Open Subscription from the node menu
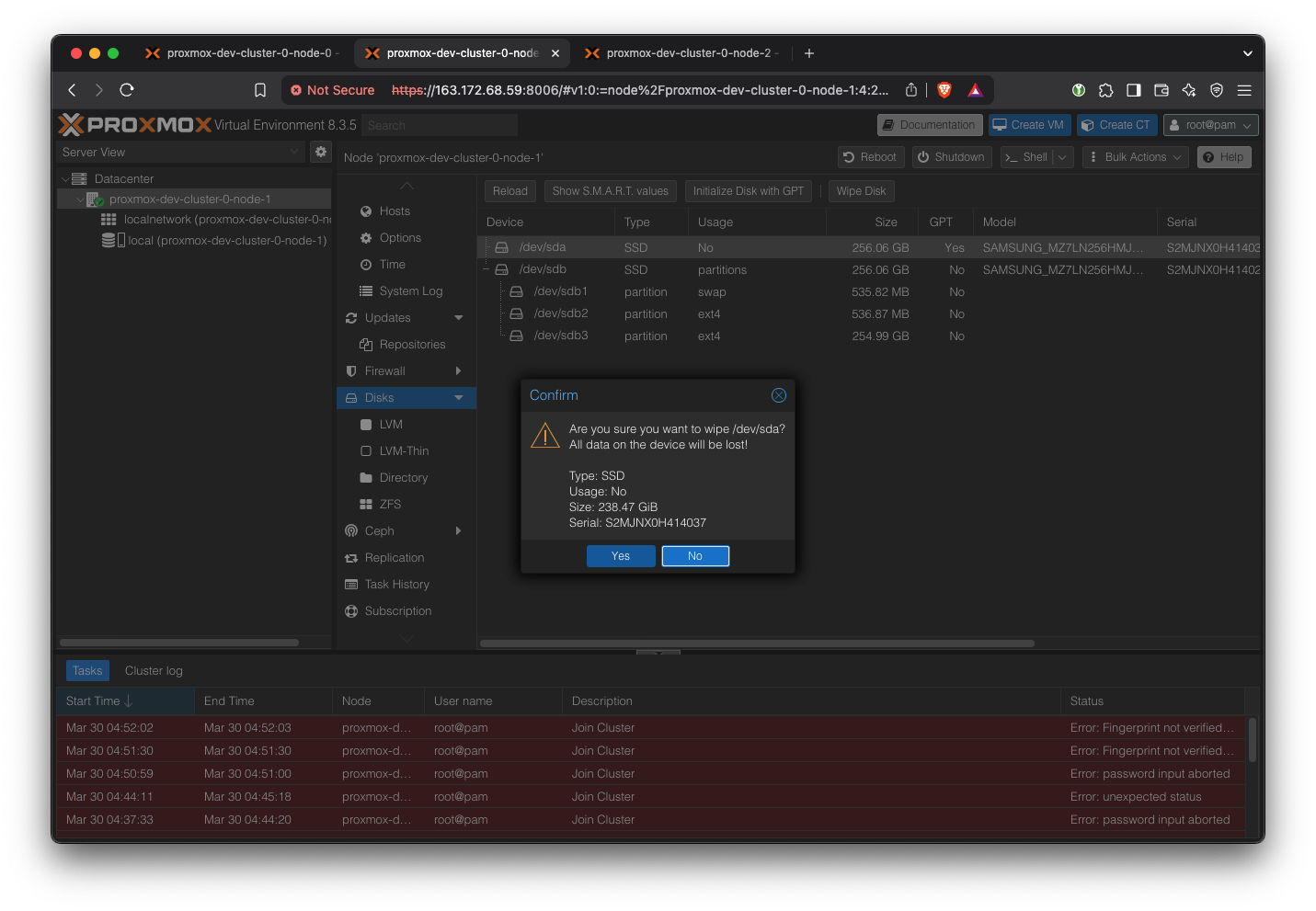Viewport: 1316px width, 911px height. [397, 611]
